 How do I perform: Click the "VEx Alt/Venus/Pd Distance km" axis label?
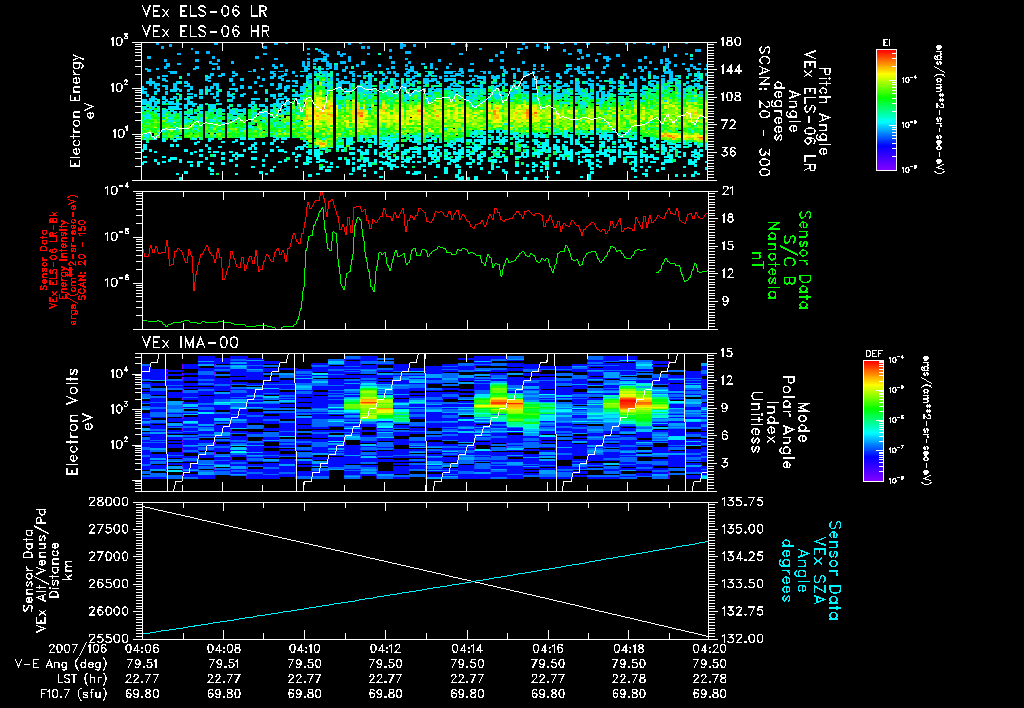tap(48, 570)
